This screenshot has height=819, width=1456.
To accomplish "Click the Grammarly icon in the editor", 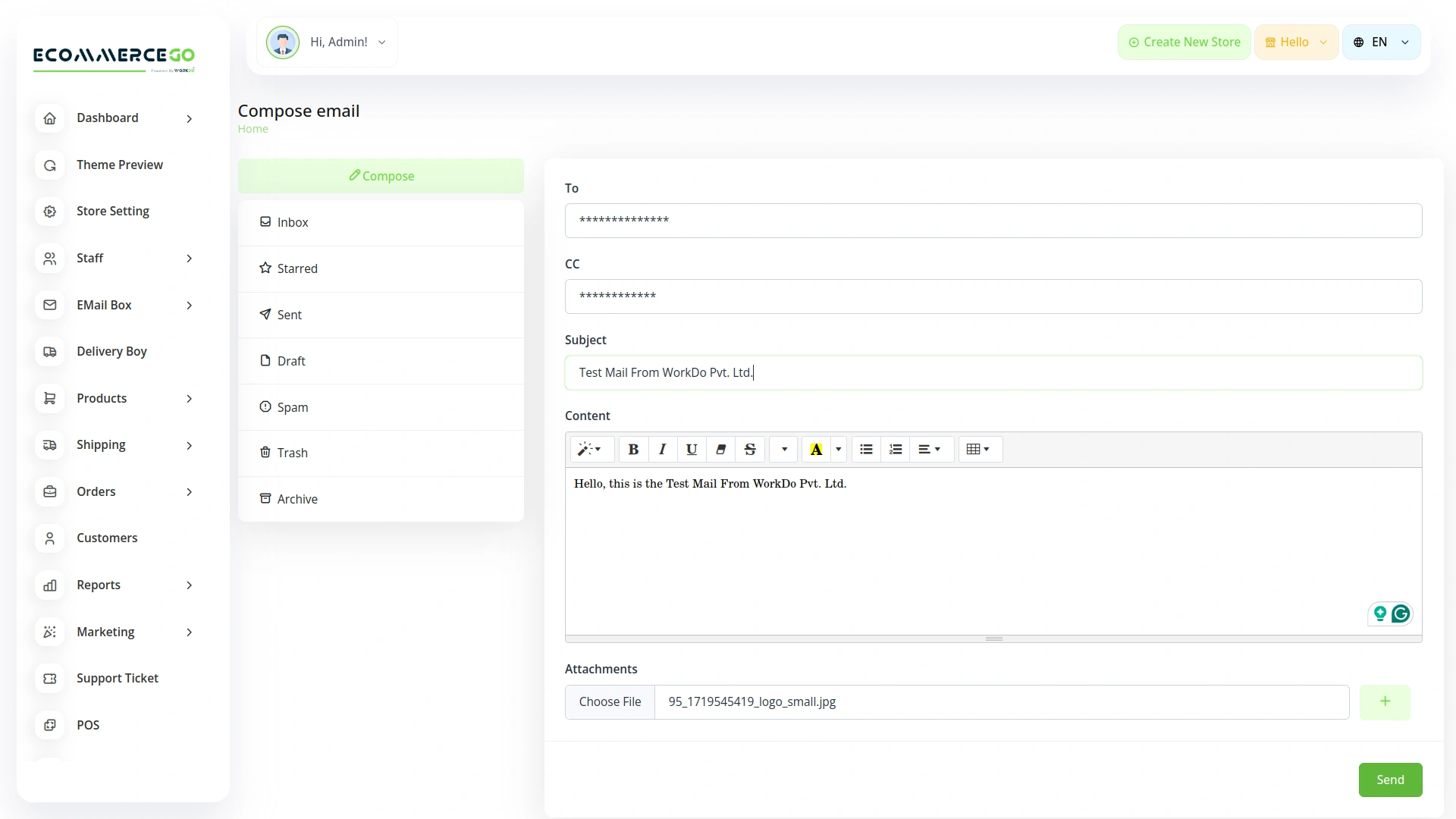I will pyautogui.click(x=1401, y=613).
